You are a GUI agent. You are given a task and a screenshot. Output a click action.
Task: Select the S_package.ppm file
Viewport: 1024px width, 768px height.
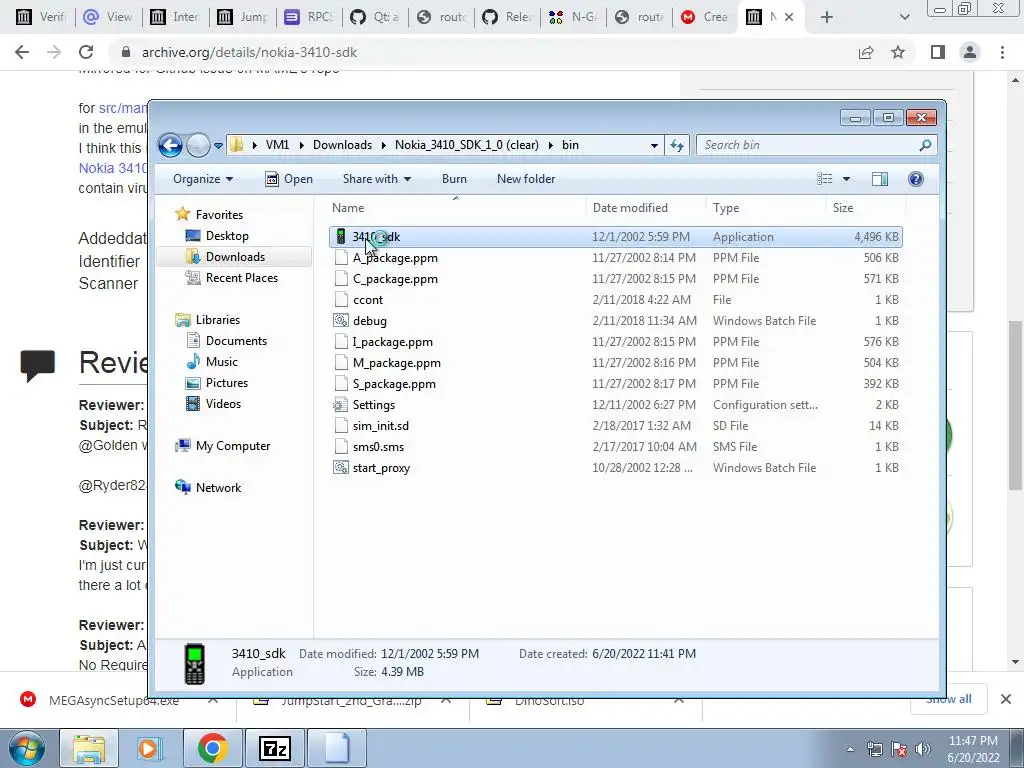click(x=394, y=383)
